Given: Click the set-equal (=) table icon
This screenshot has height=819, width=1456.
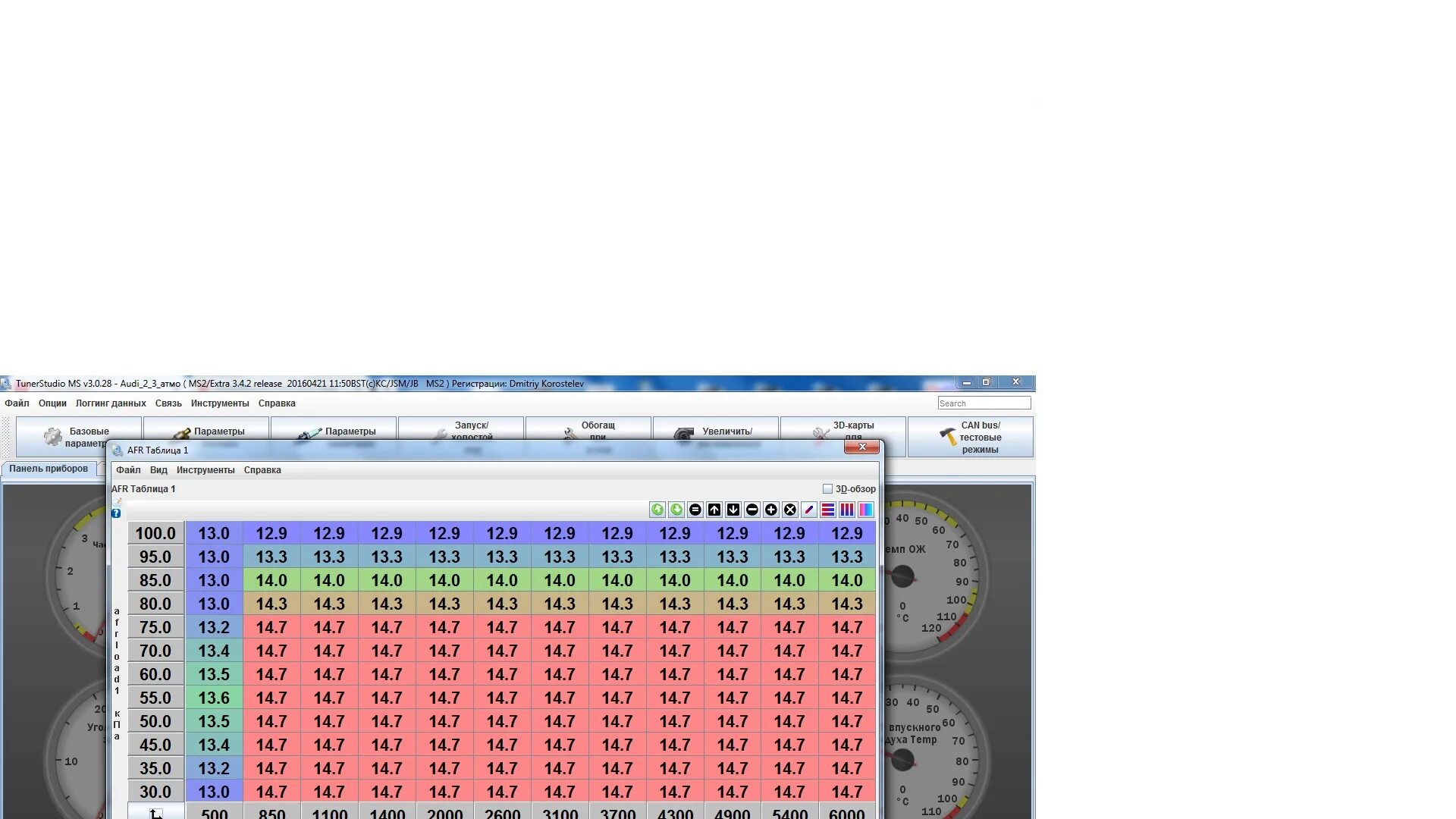Looking at the screenshot, I should point(695,510).
